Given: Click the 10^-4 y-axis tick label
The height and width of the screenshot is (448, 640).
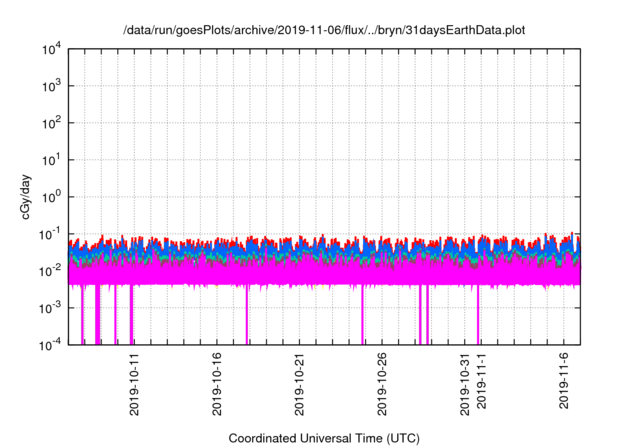Looking at the screenshot, I should pos(50,346).
